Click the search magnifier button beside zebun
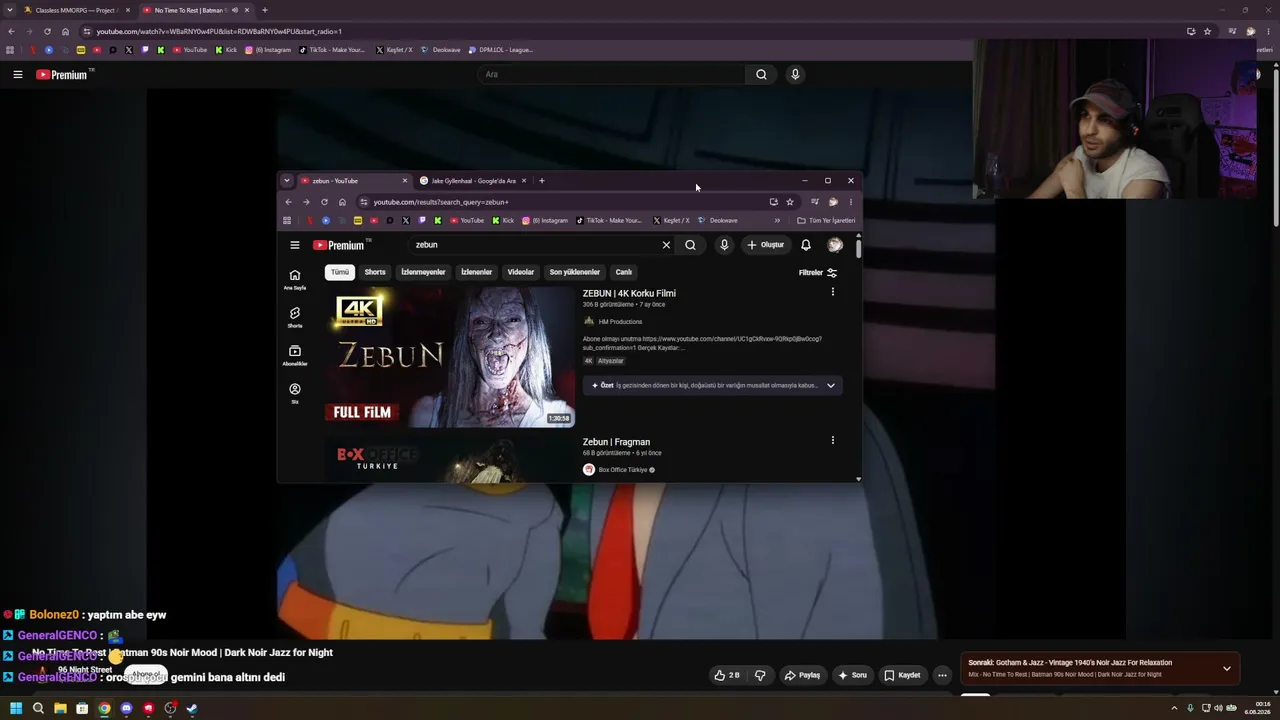The height and width of the screenshot is (720, 1280). (690, 245)
